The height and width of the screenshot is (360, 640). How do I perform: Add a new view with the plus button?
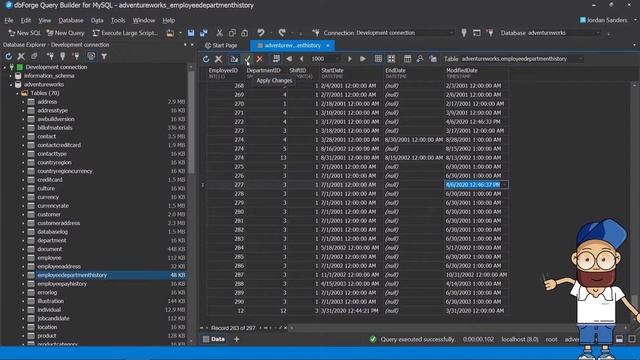coord(236,339)
